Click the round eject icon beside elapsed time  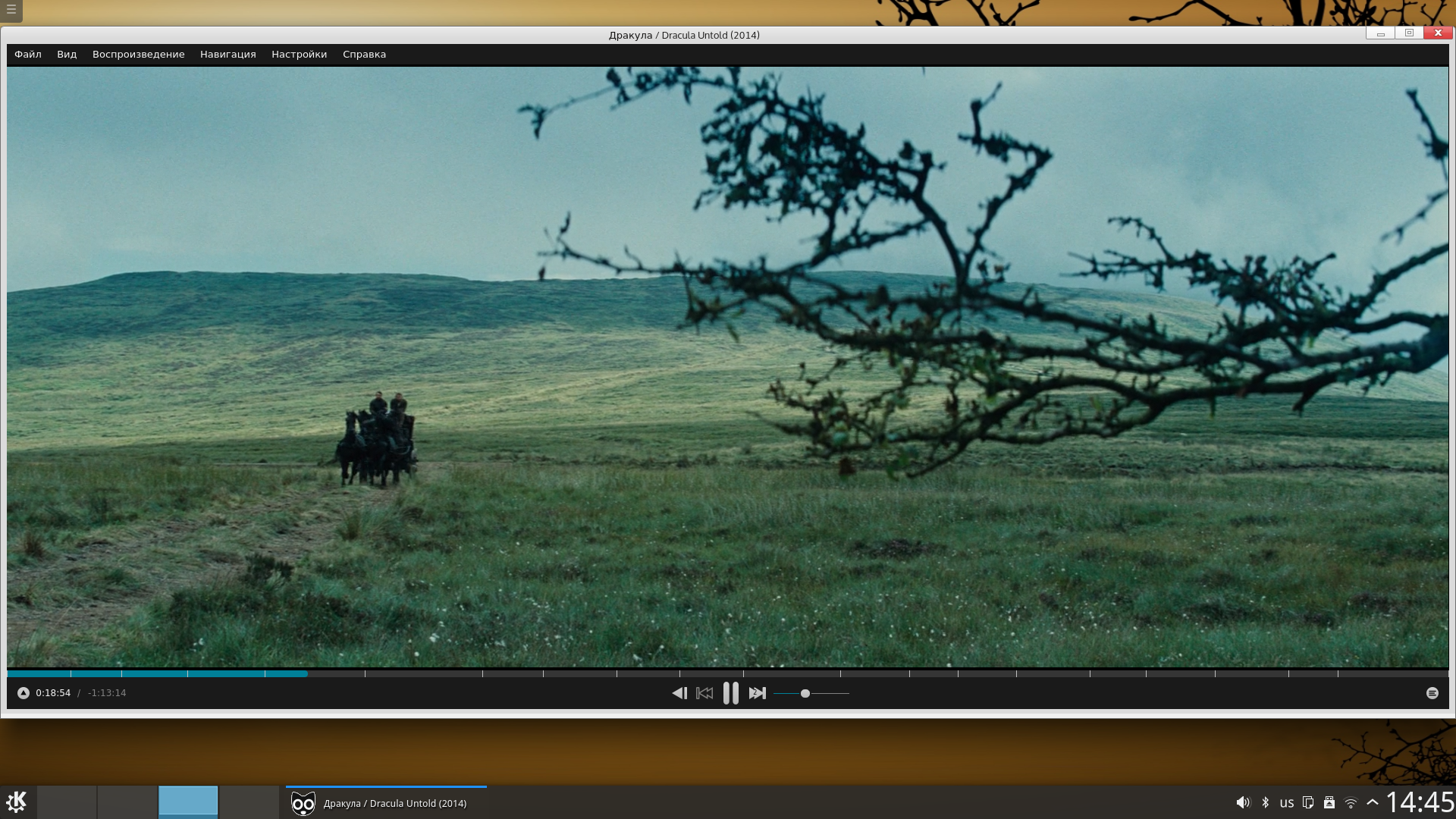(24, 693)
